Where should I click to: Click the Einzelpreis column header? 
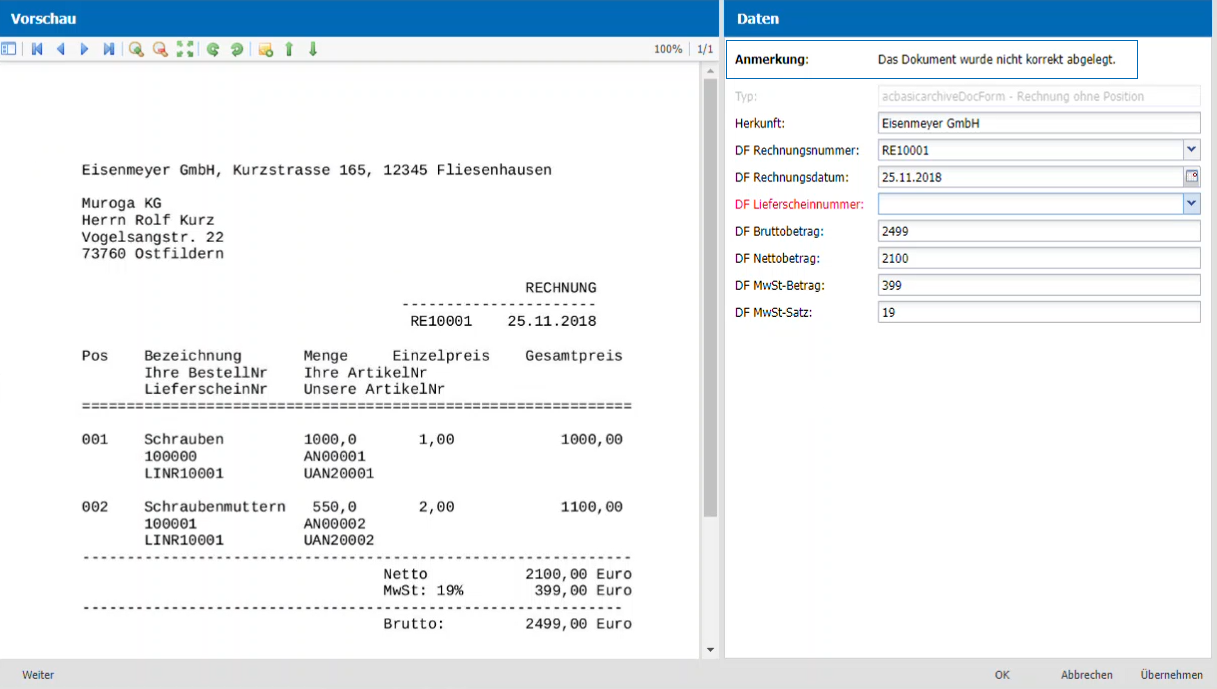coord(441,355)
